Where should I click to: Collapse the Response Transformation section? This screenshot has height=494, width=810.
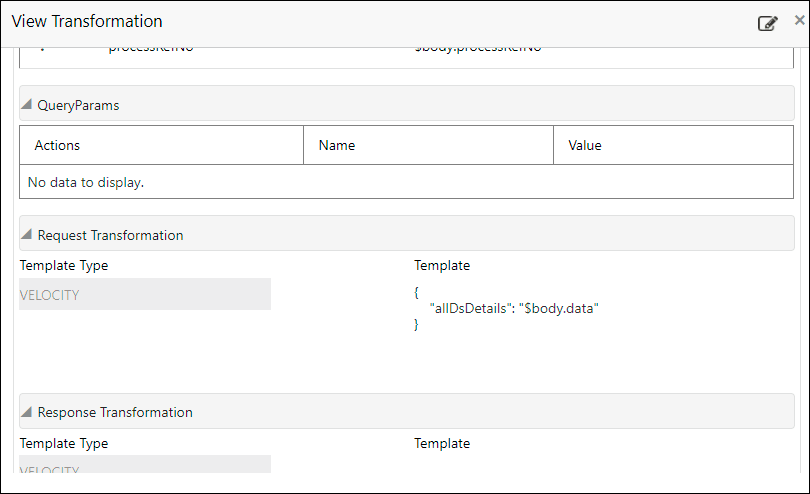pyautogui.click(x=27, y=412)
